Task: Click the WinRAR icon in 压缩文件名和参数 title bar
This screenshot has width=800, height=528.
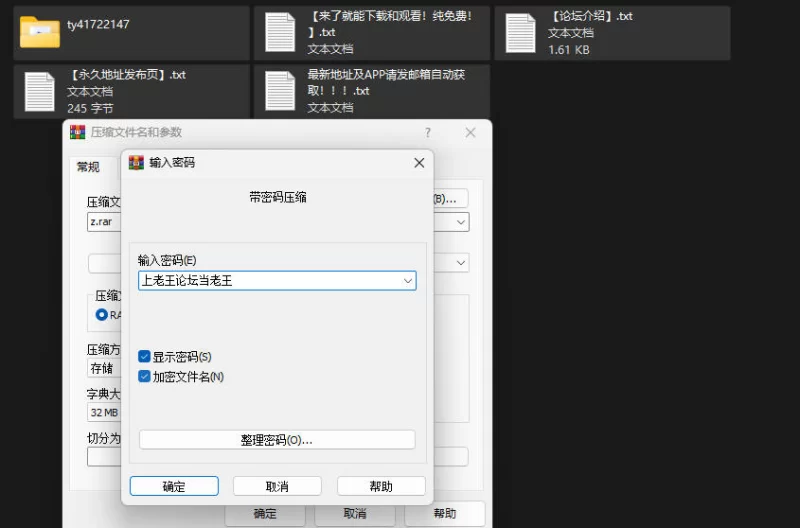Action: pyautogui.click(x=78, y=132)
